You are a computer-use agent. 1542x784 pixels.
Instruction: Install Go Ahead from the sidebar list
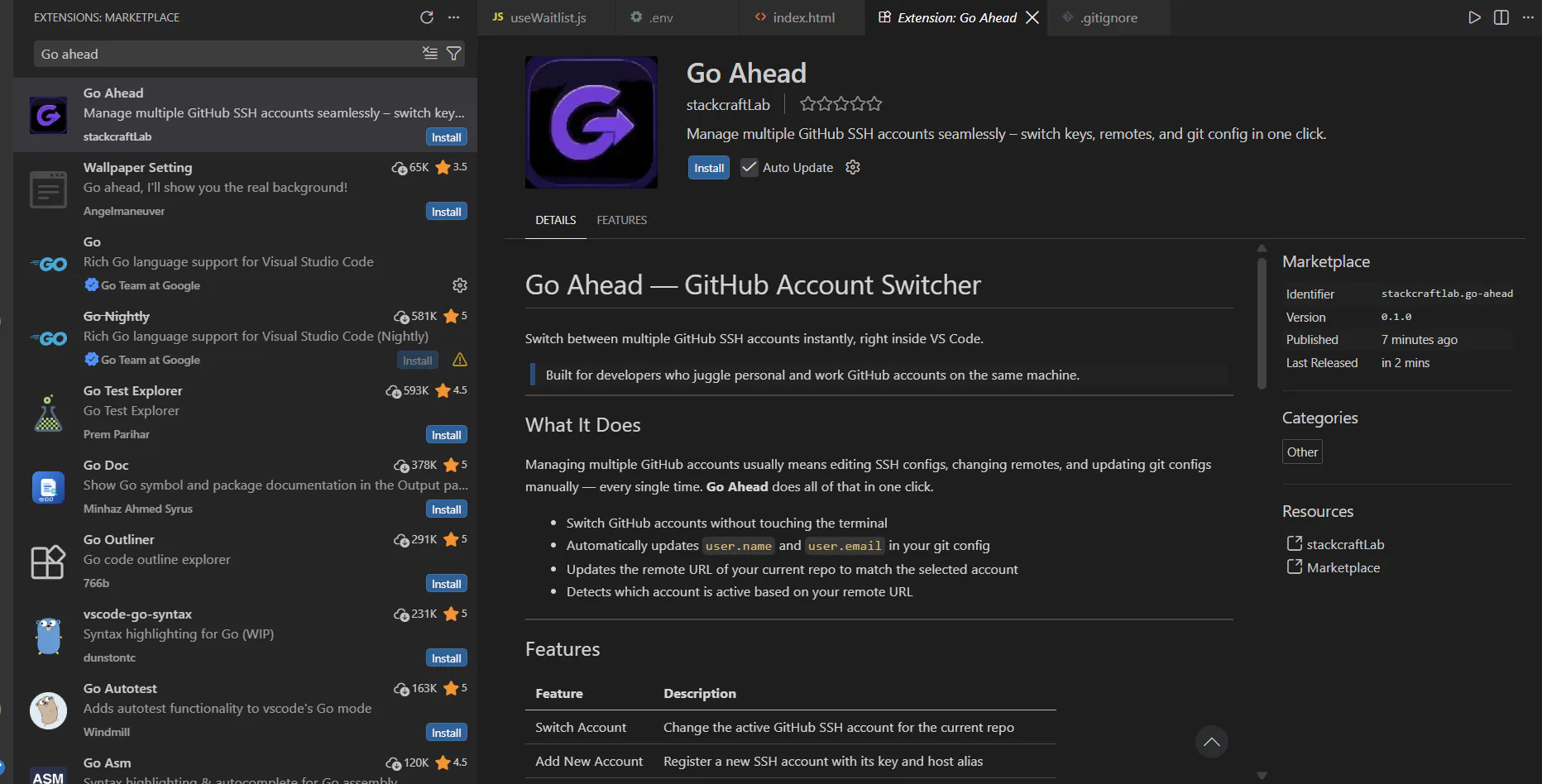pyautogui.click(x=447, y=137)
